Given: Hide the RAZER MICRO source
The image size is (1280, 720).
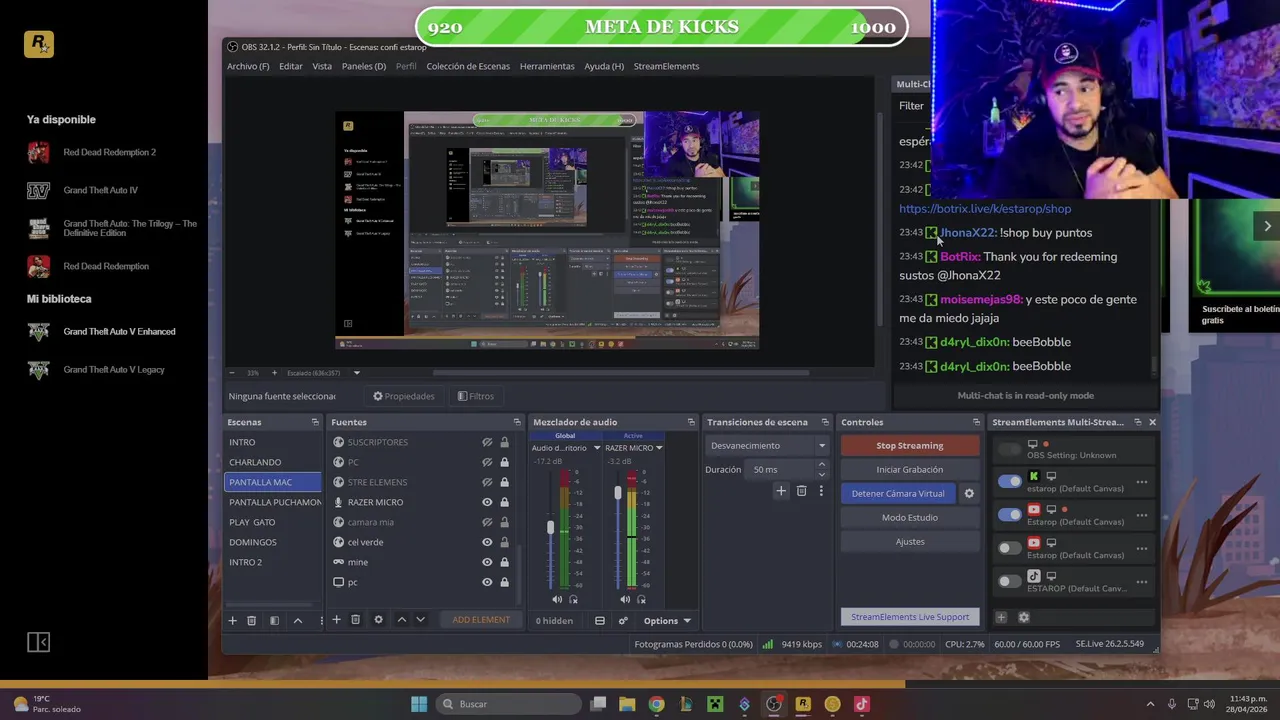Looking at the screenshot, I should (x=487, y=502).
